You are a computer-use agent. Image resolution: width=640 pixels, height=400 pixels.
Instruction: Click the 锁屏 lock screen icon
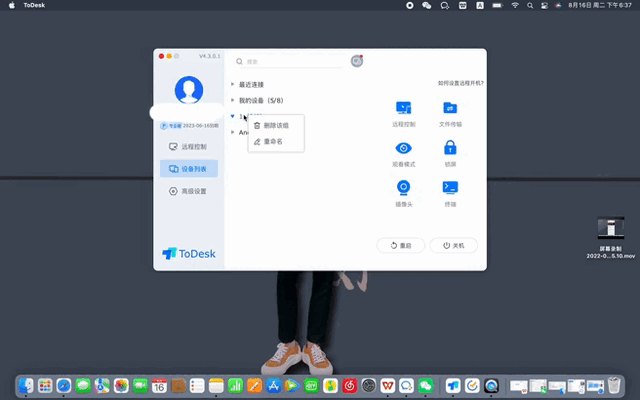coord(450,147)
